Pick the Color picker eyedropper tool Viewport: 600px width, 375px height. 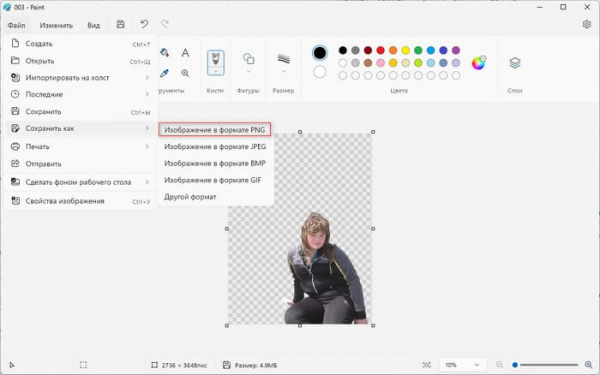[165, 73]
